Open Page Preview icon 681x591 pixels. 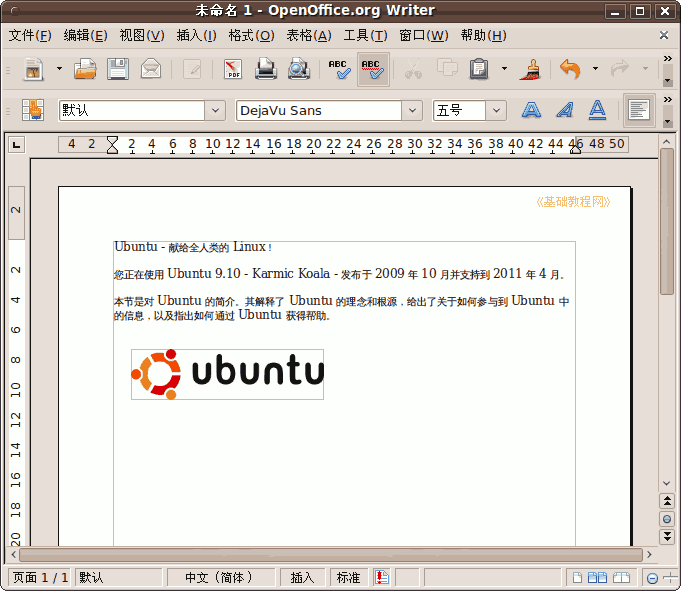coord(298,69)
